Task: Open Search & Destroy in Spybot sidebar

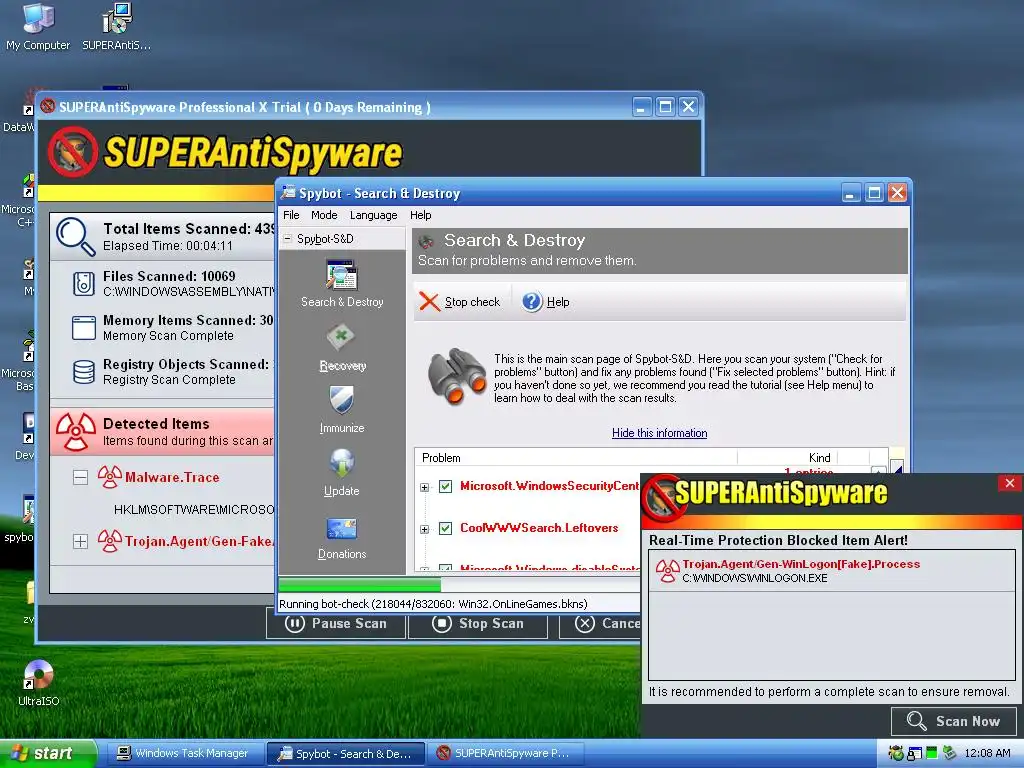Action: 342,283
